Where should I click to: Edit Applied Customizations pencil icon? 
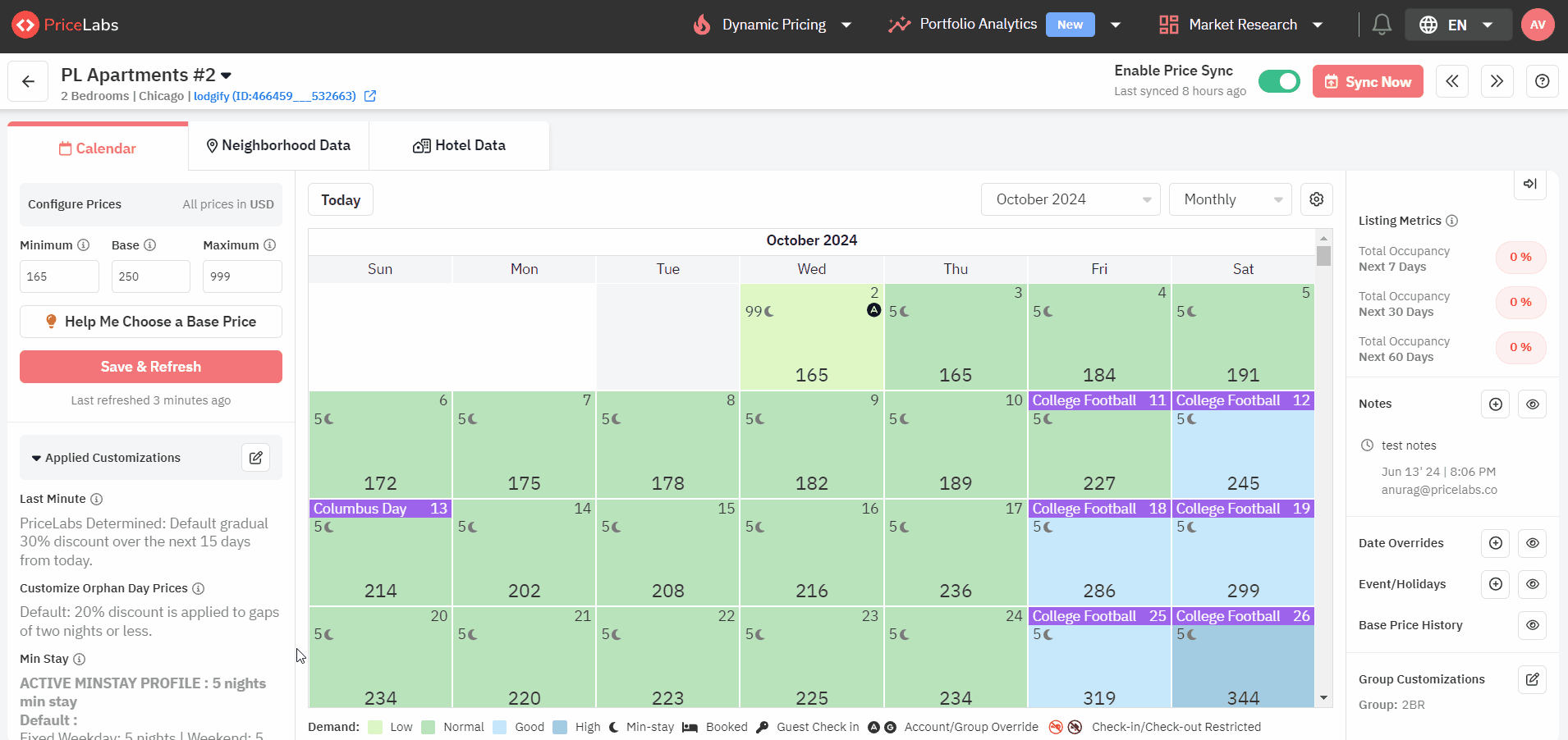tap(256, 458)
